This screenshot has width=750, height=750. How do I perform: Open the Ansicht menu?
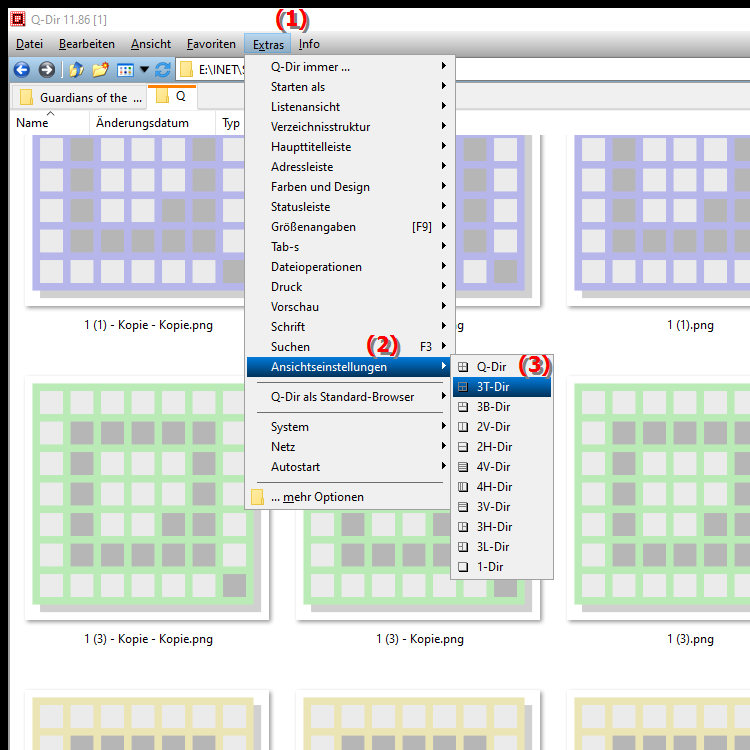coord(151,44)
